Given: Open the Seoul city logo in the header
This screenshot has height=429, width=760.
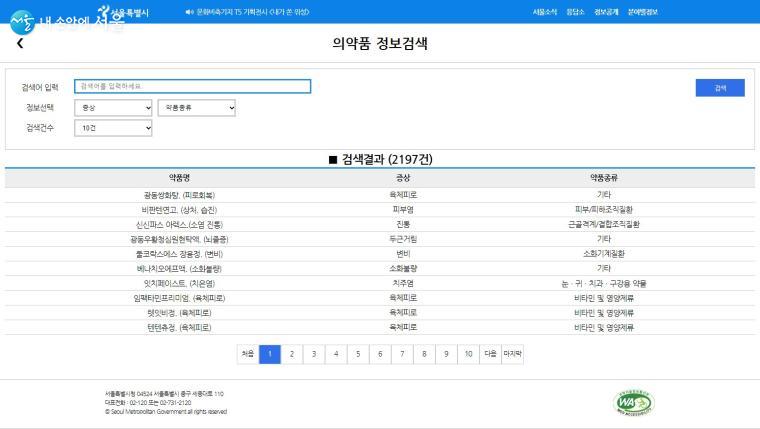Looking at the screenshot, I should (x=123, y=12).
